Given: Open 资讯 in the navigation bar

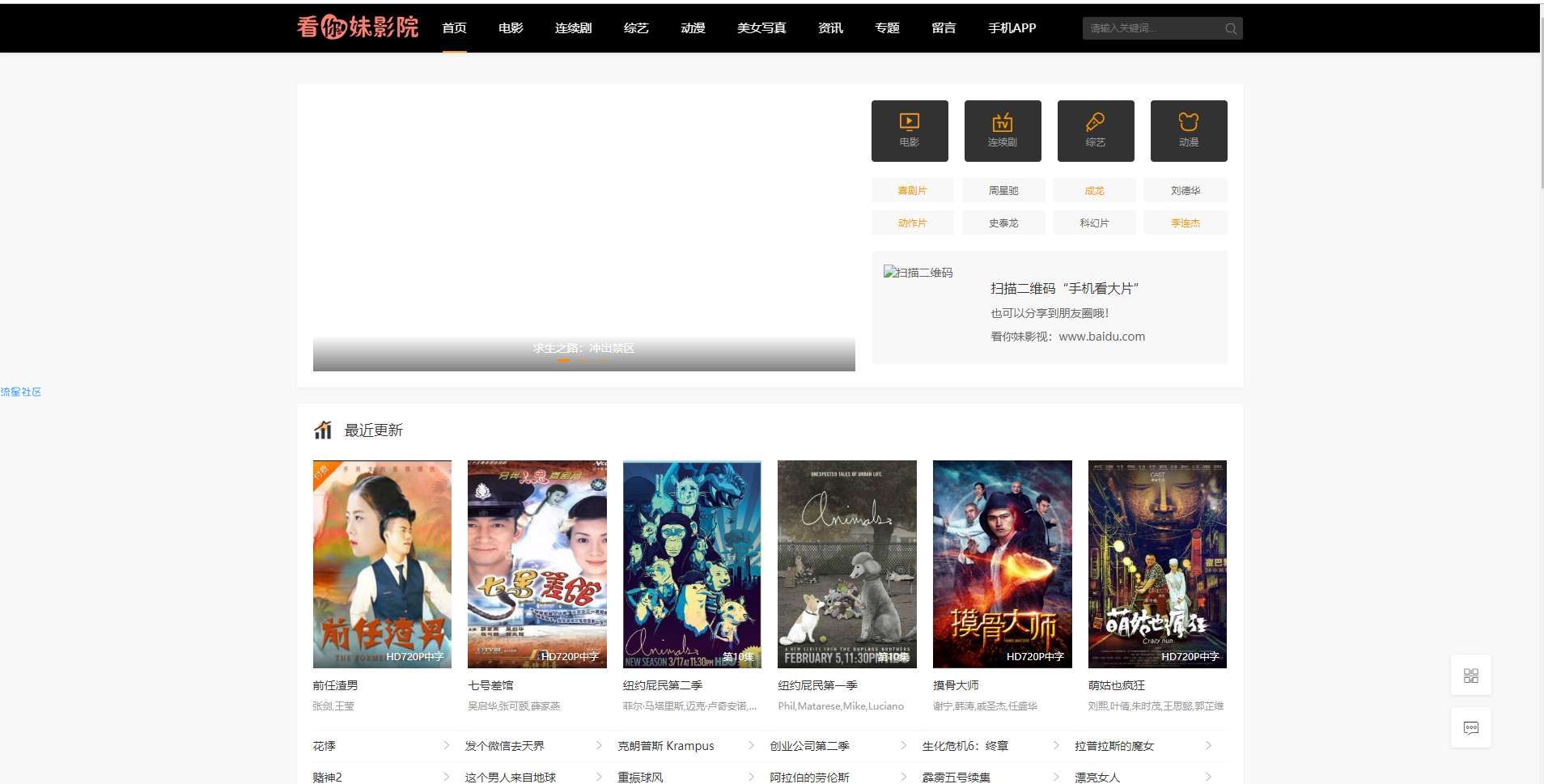Looking at the screenshot, I should coord(830,28).
